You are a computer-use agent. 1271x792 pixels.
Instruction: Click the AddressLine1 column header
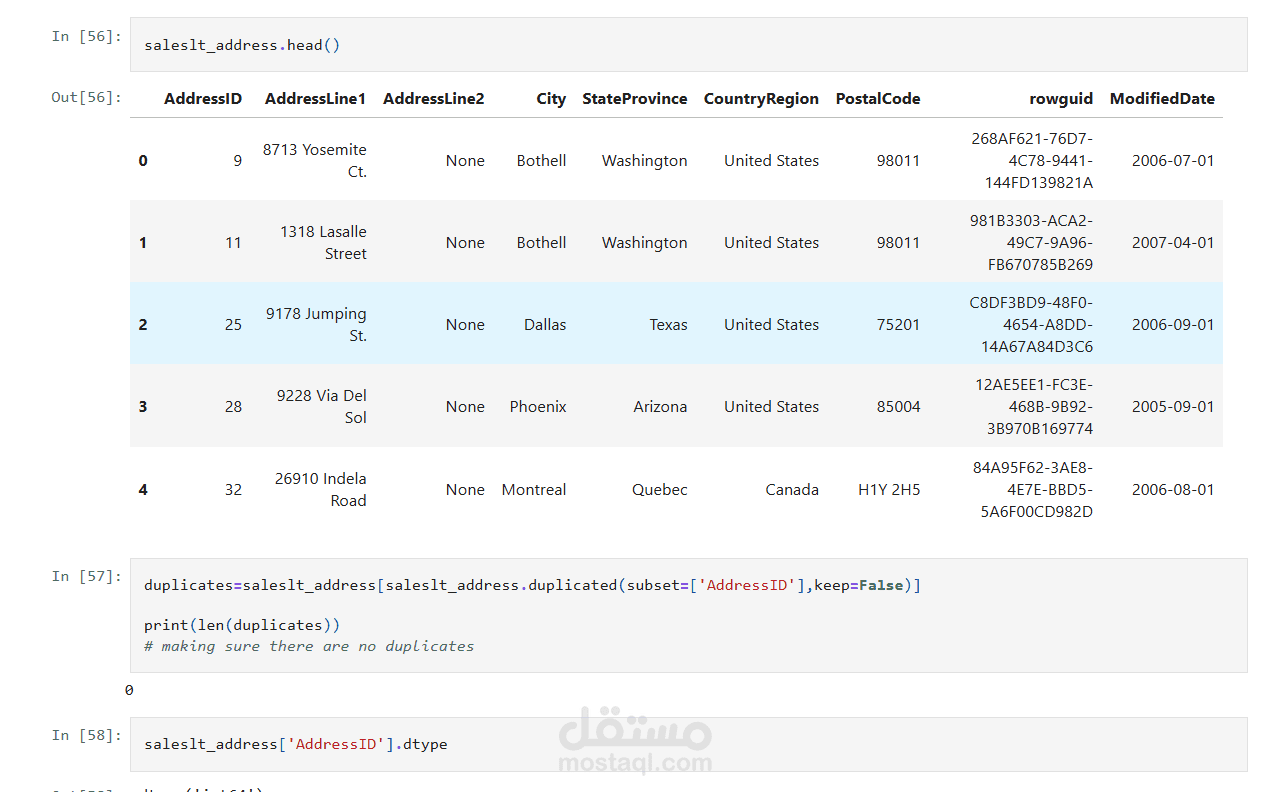[315, 99]
